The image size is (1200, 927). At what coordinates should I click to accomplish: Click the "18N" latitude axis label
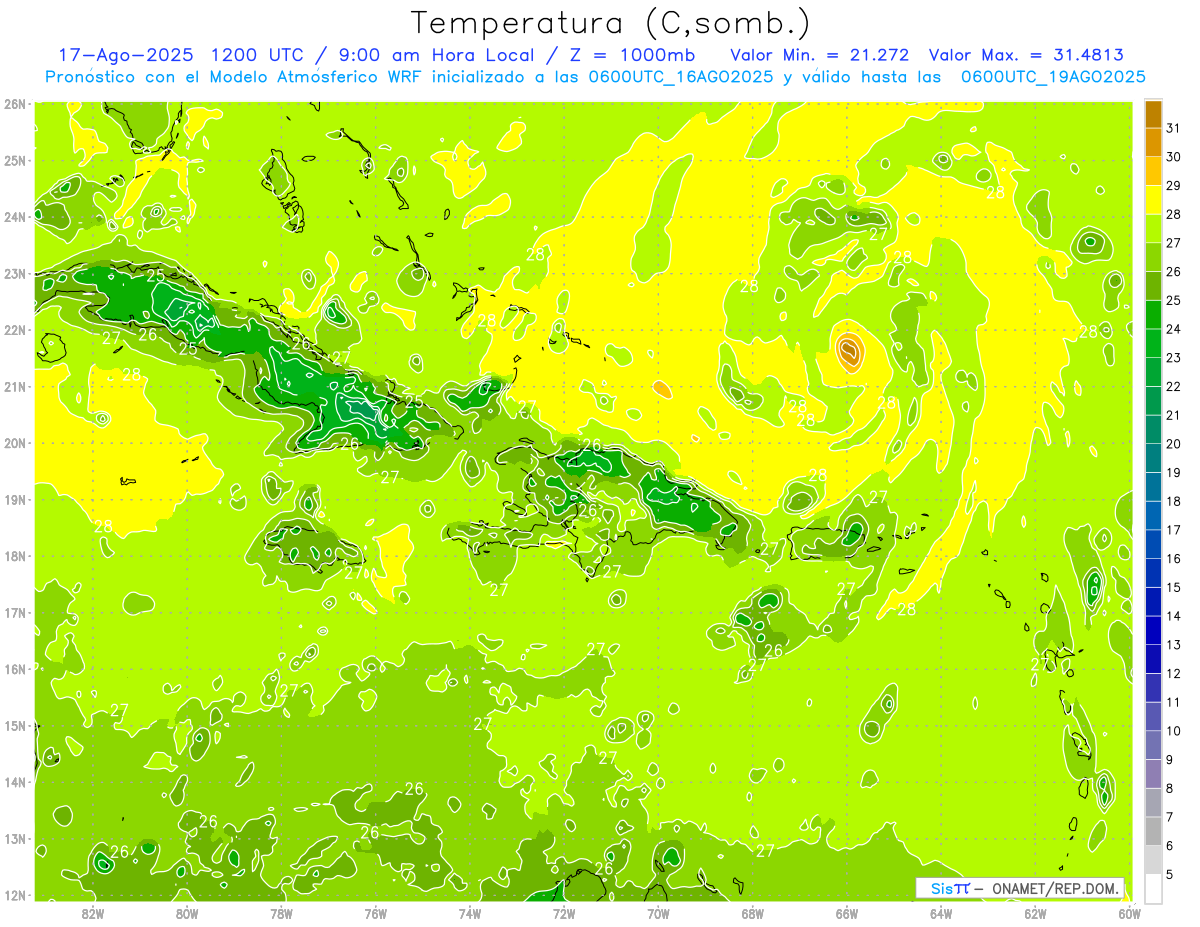click(x=15, y=556)
